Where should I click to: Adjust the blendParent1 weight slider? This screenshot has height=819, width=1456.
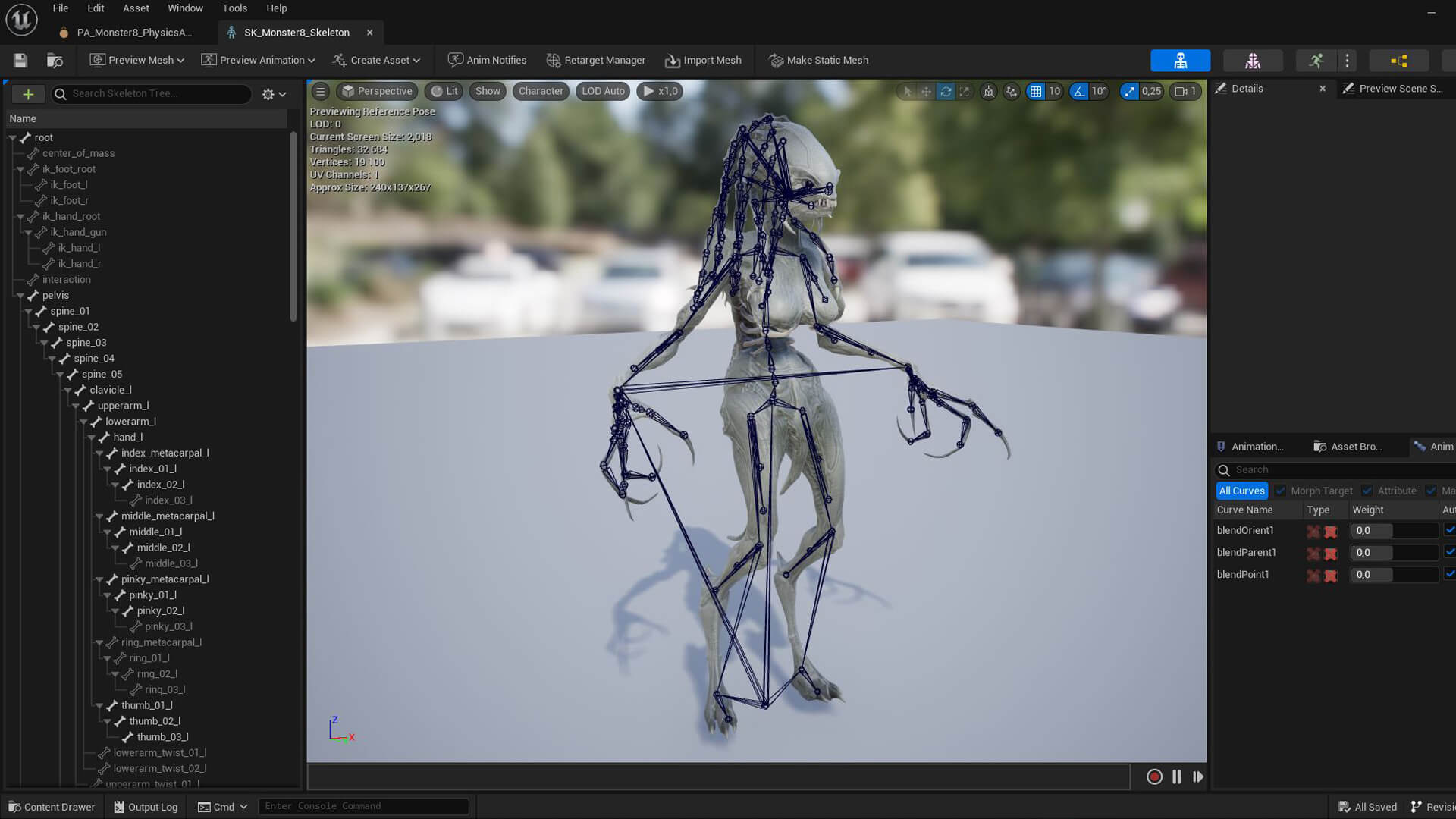coord(1394,552)
